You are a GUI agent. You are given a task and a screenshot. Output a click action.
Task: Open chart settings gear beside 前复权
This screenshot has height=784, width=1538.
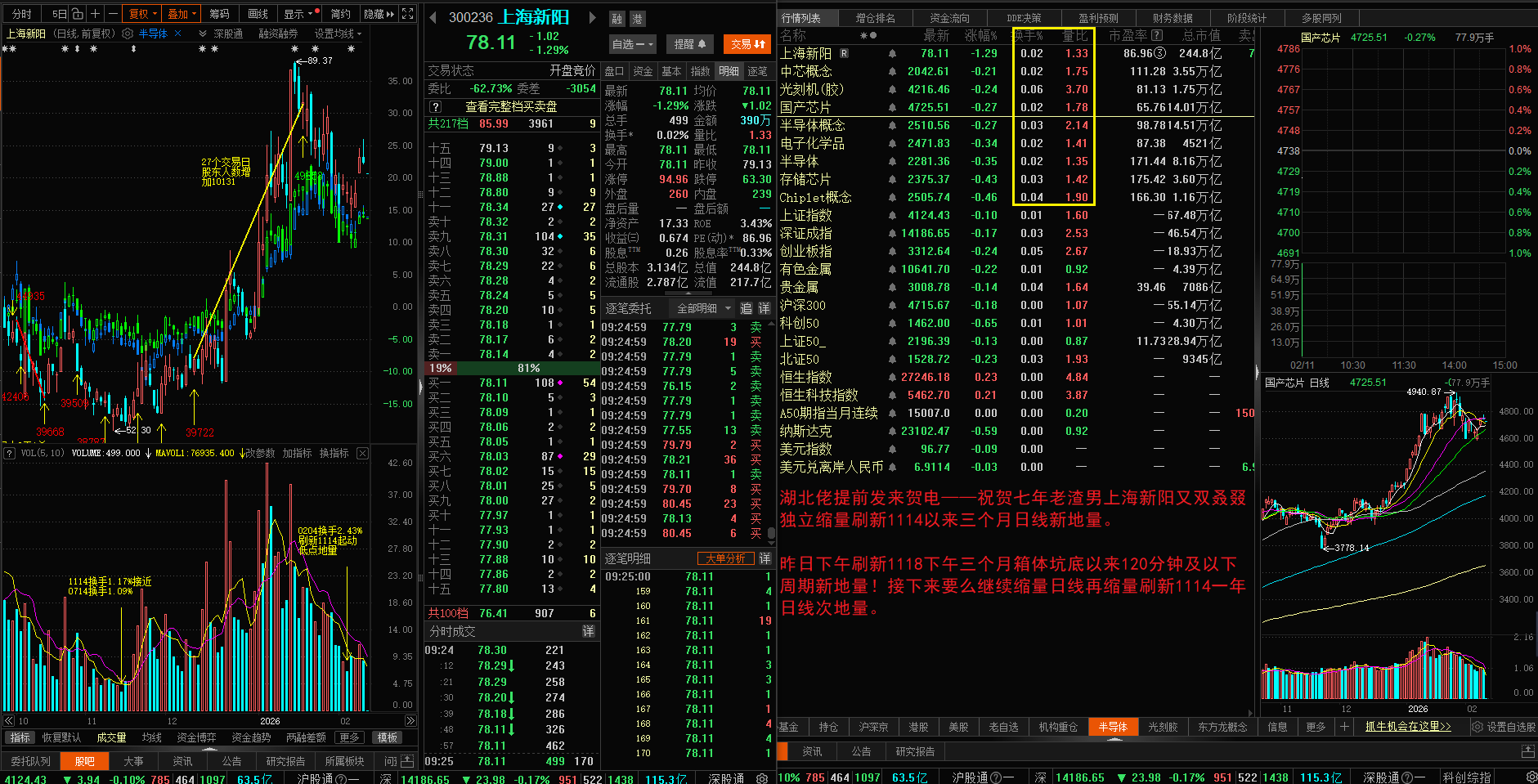pyautogui.click(x=127, y=34)
